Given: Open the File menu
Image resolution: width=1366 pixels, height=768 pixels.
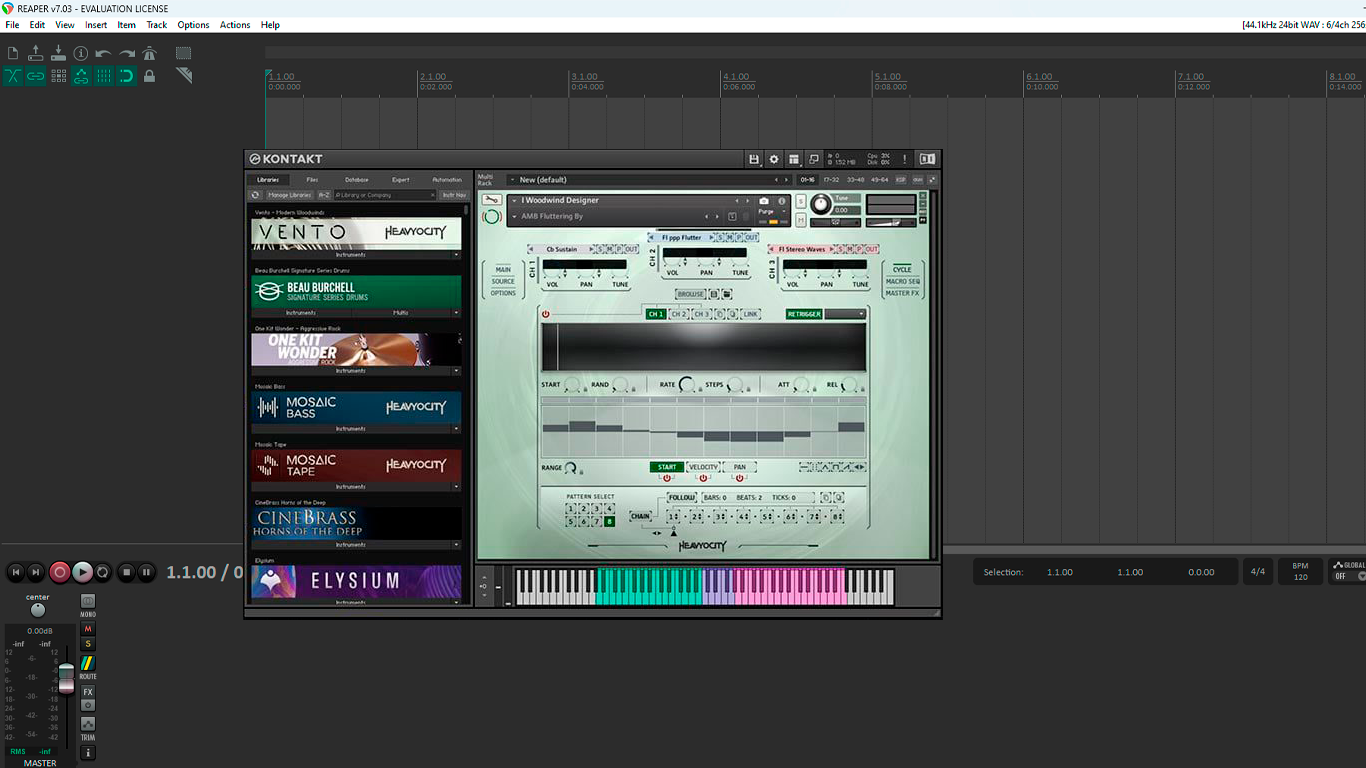Looking at the screenshot, I should (x=12, y=25).
